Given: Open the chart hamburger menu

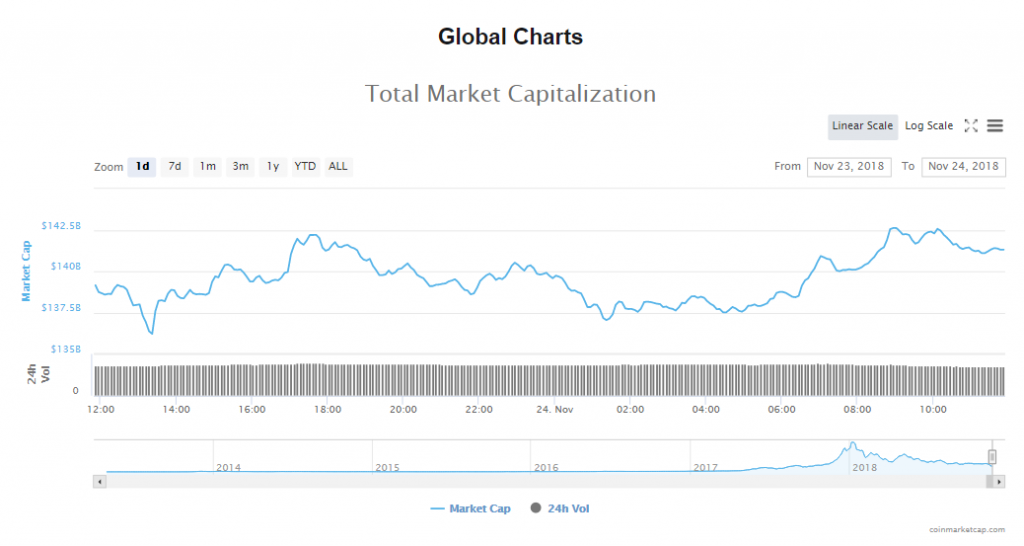Looking at the screenshot, I should [995, 126].
